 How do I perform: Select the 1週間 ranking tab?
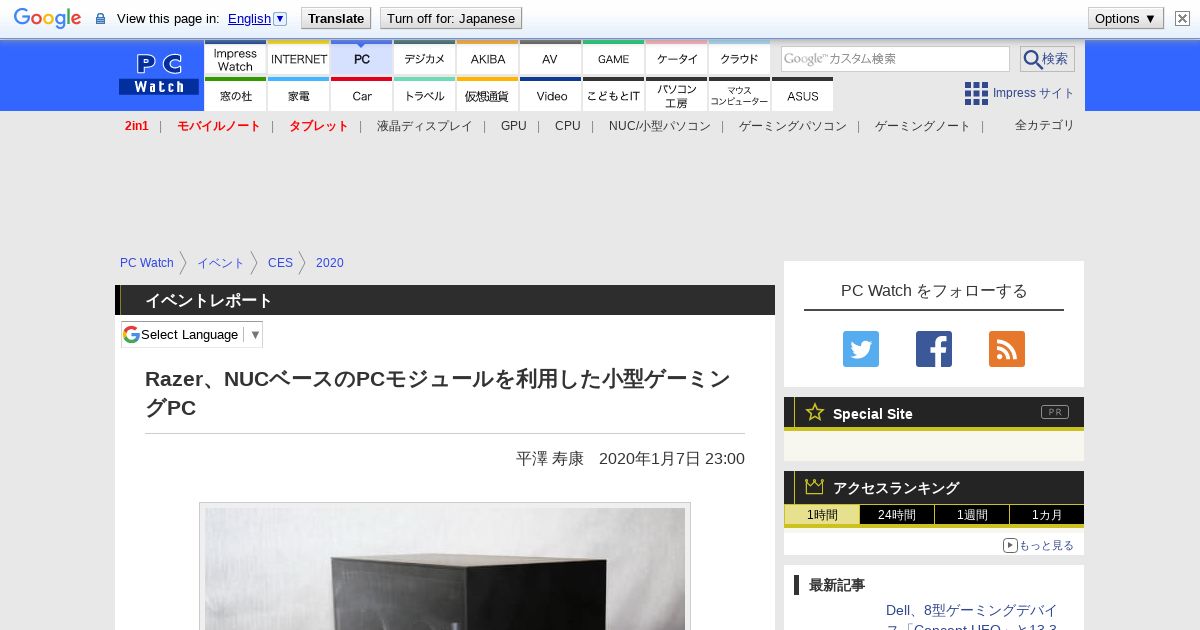(x=972, y=515)
